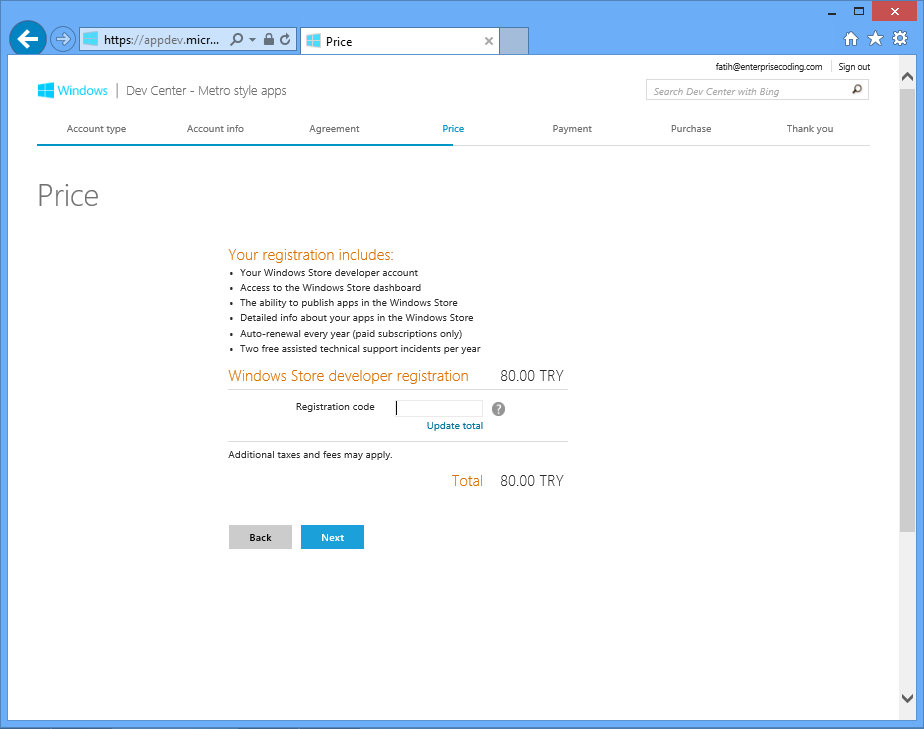Click the security lock icon
Viewport: 924px width, 729px height.
tap(269, 39)
